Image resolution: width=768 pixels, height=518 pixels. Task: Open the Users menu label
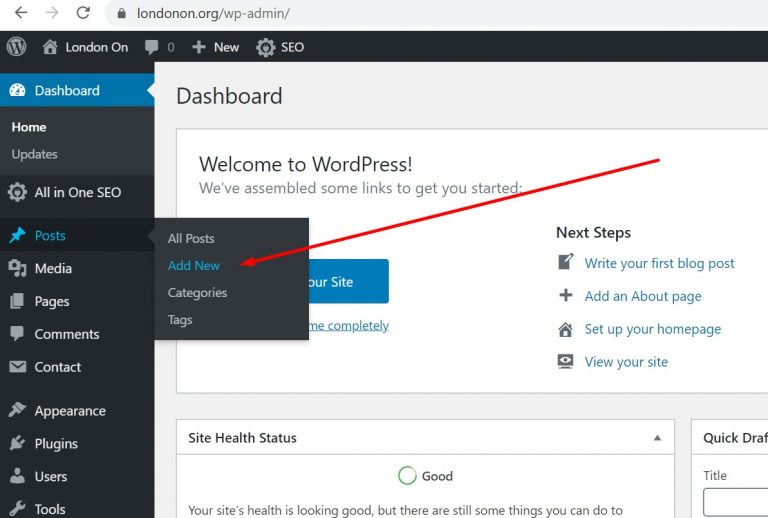(50, 476)
